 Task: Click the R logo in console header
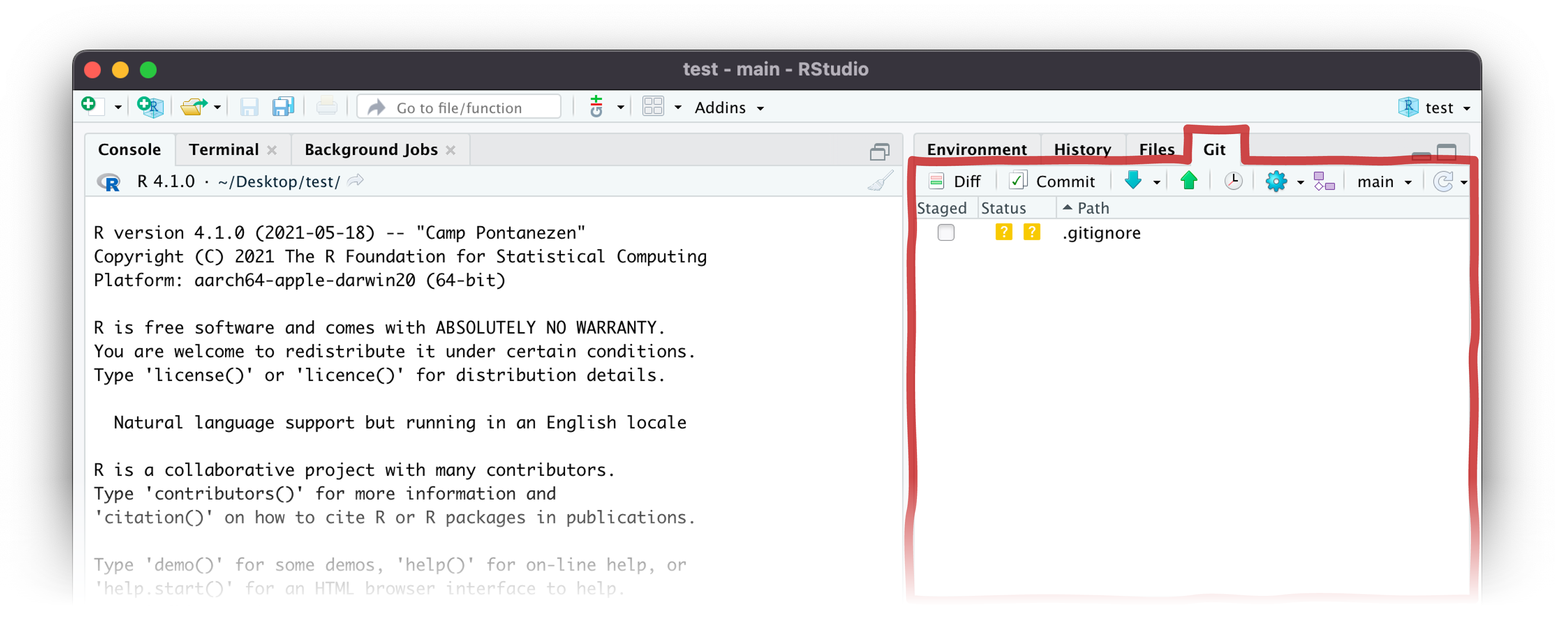click(108, 182)
